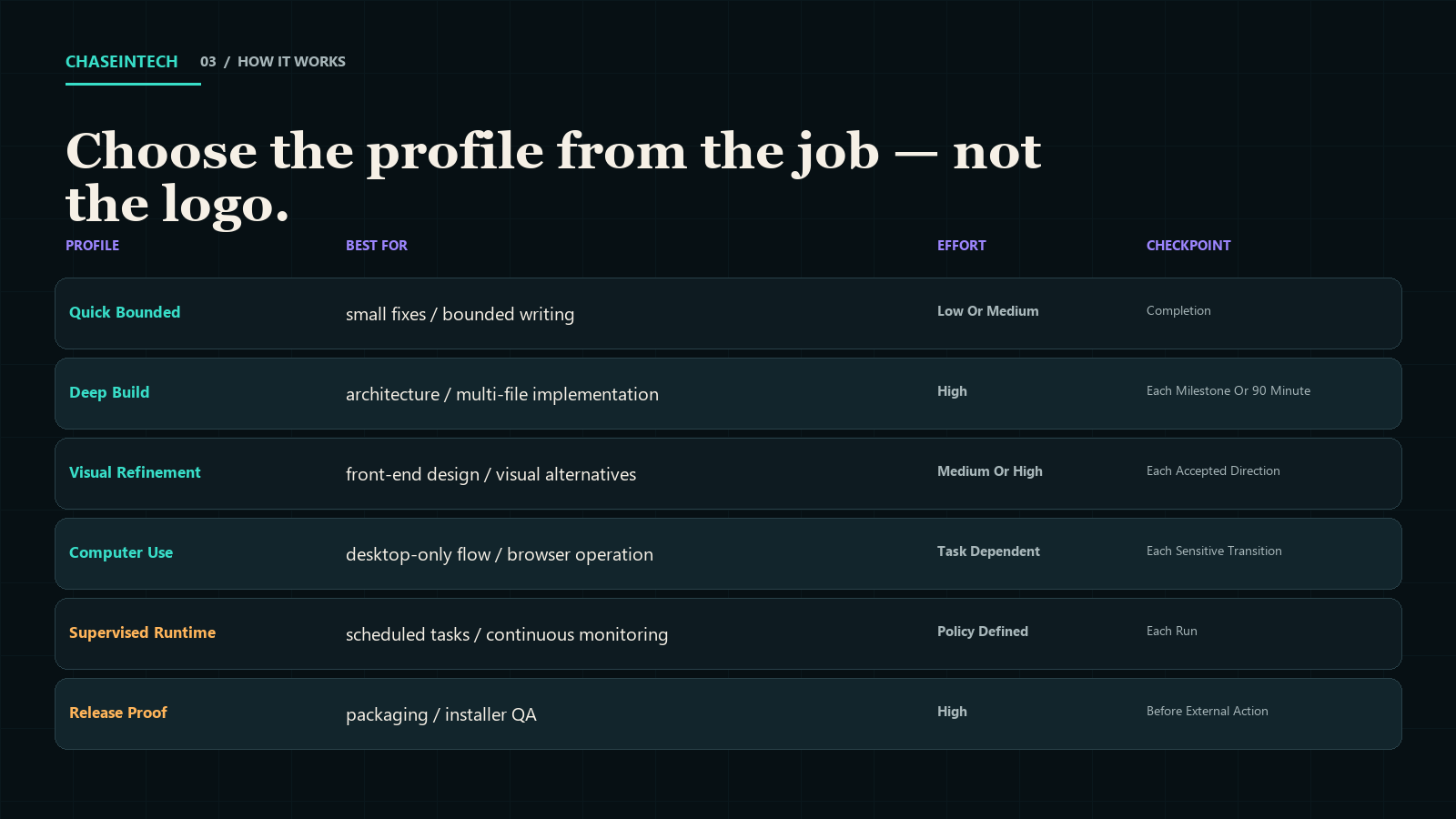Click the CHECKPOINT column header

[x=1188, y=246]
